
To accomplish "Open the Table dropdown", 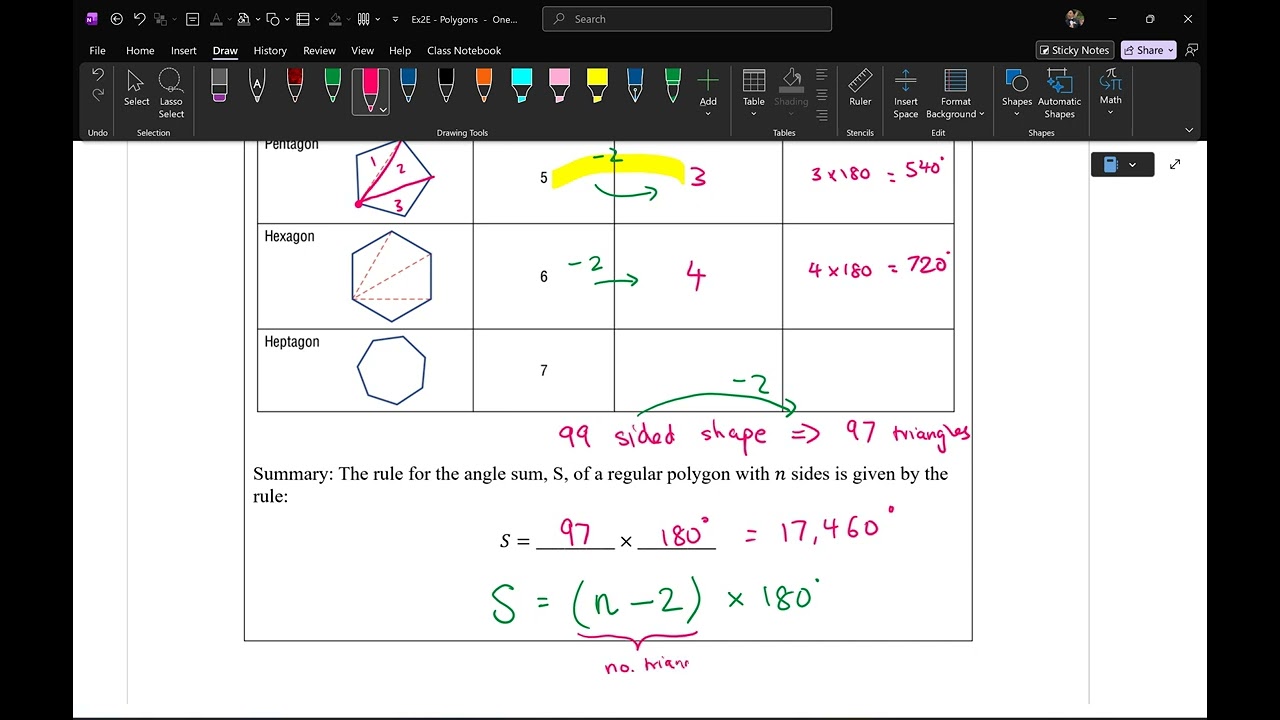I will coord(754,113).
